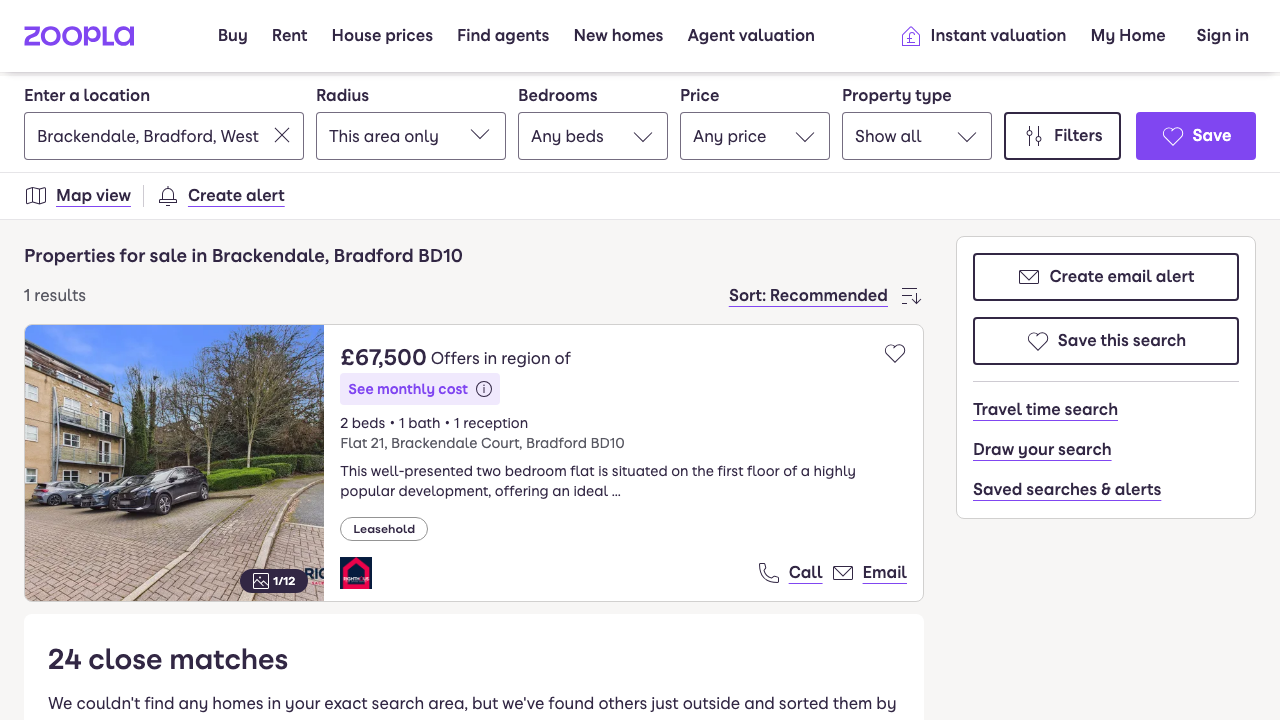Image resolution: width=1280 pixels, height=720 pixels.
Task: Open the Map view with the map icon
Action: [36, 195]
